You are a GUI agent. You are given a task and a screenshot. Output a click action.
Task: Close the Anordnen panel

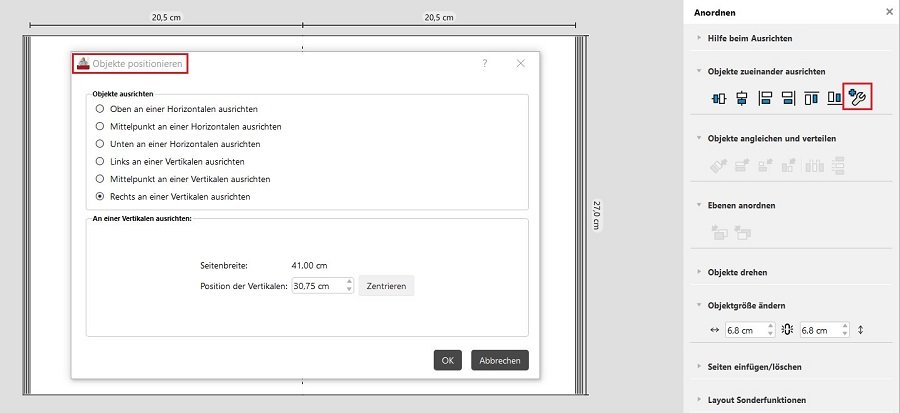tap(890, 12)
